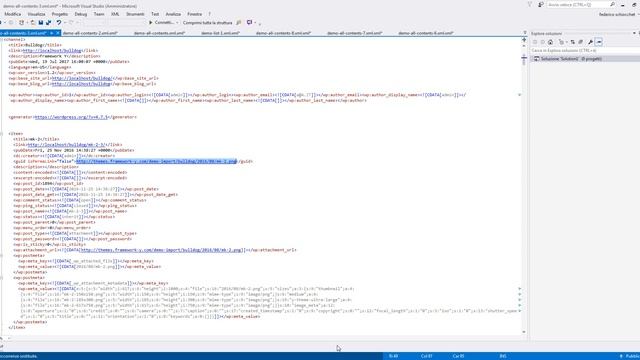
Task: Open the Test menu
Action: pyautogui.click(x=155, y=14)
